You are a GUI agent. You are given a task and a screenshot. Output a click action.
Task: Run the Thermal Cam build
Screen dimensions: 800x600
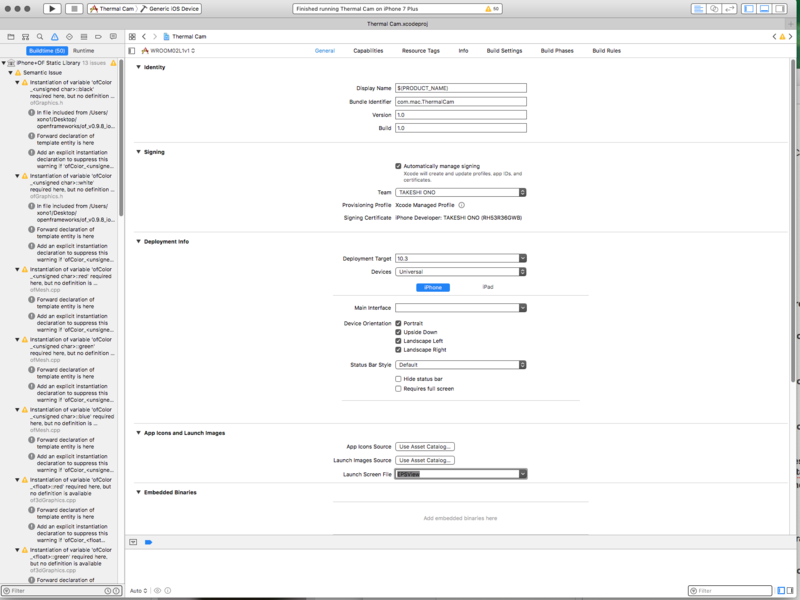(x=52, y=9)
